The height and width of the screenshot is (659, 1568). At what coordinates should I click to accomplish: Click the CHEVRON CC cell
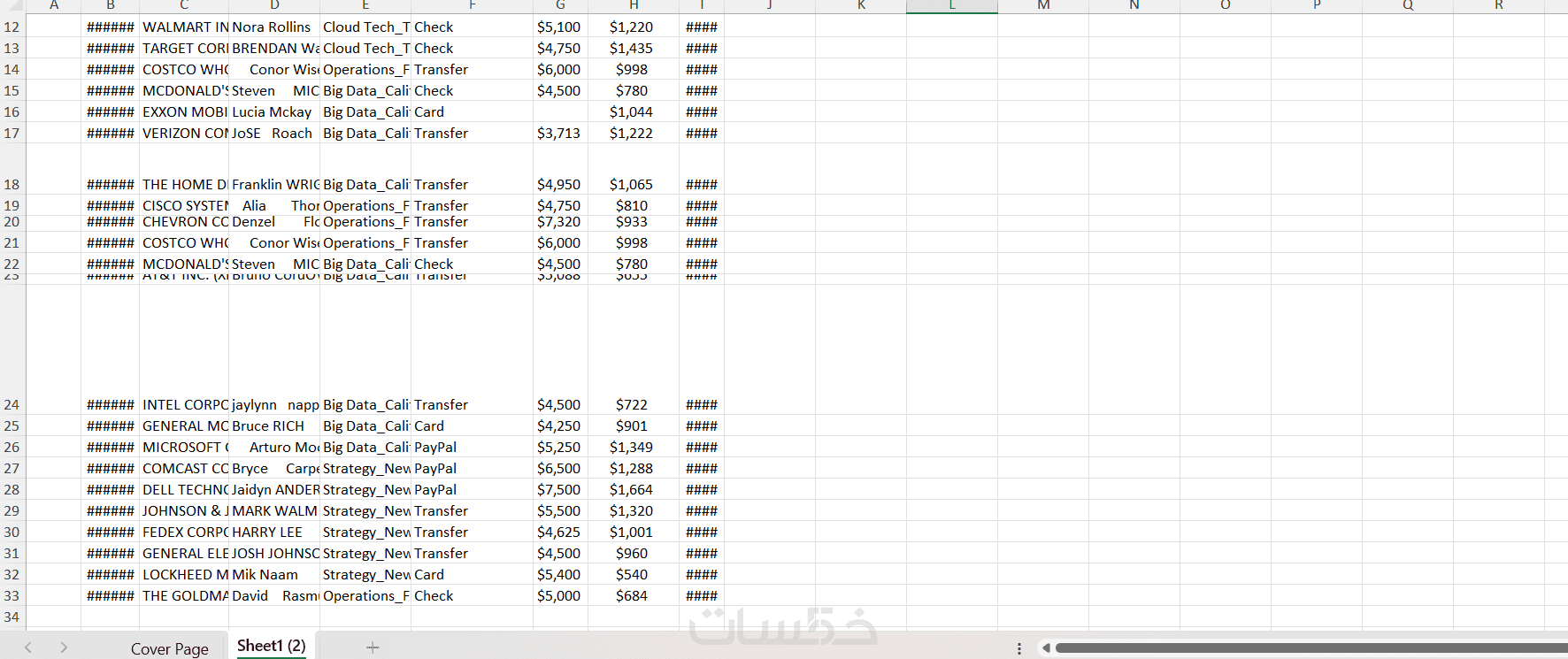(184, 222)
